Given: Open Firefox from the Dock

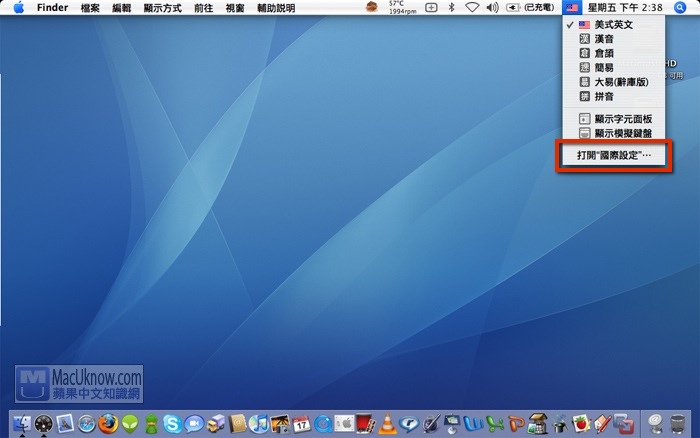Looking at the screenshot, I should (x=108, y=423).
